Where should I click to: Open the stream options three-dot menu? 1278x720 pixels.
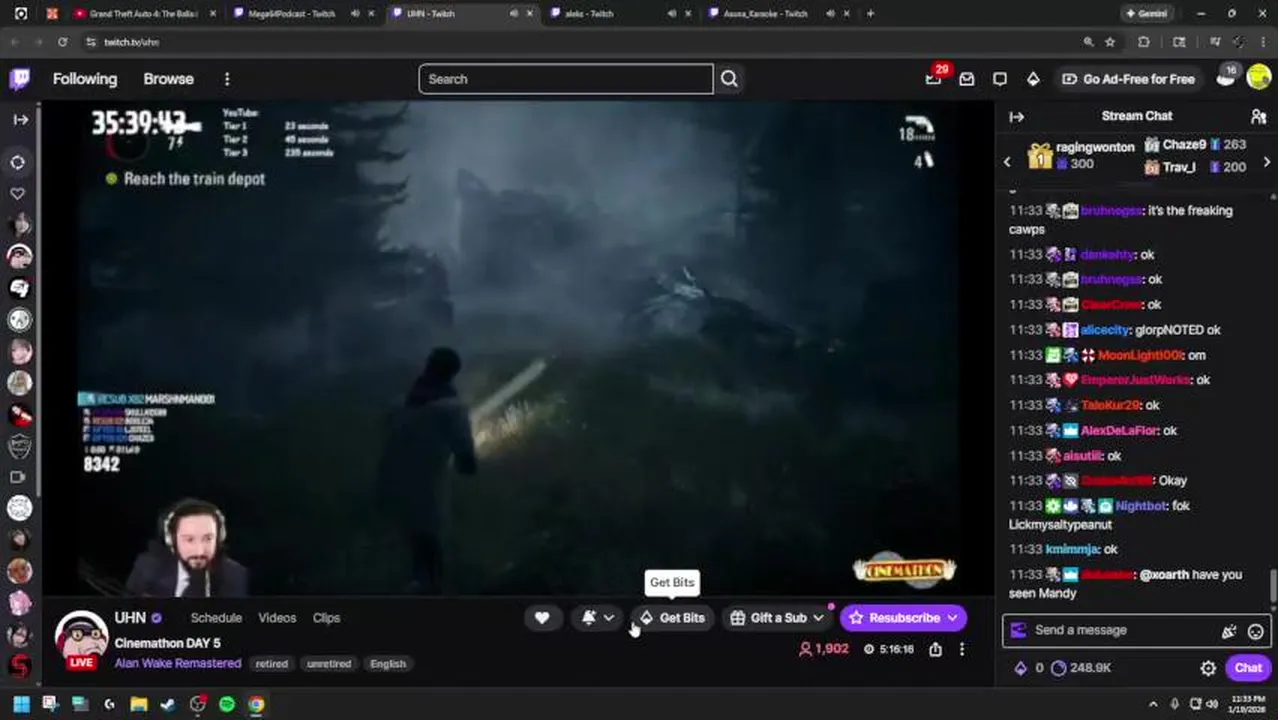tap(962, 649)
